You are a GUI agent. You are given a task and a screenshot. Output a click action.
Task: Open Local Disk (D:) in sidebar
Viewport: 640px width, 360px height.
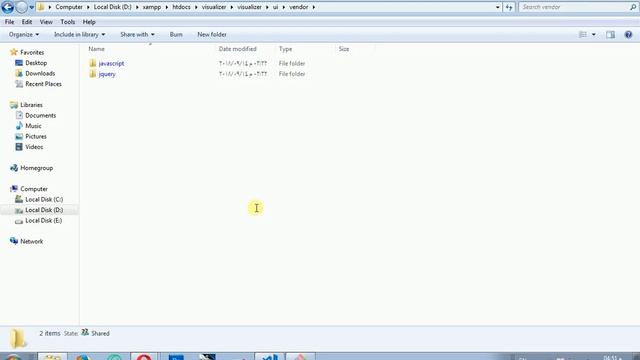coord(44,210)
